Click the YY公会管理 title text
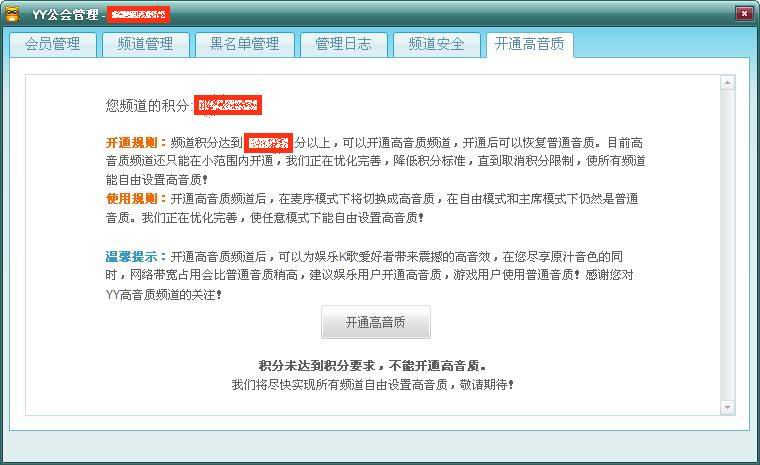This screenshot has height=465, width=760. point(65,15)
